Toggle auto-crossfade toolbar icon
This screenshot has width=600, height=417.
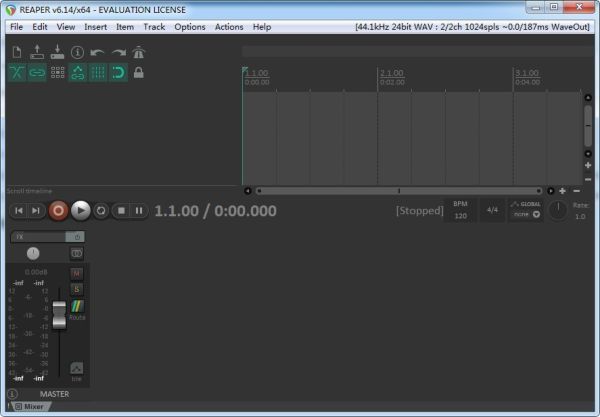coord(17,72)
